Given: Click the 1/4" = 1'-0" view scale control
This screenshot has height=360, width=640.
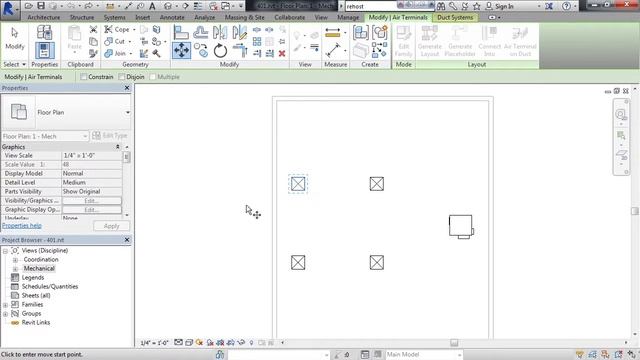Looking at the screenshot, I should [154, 343].
